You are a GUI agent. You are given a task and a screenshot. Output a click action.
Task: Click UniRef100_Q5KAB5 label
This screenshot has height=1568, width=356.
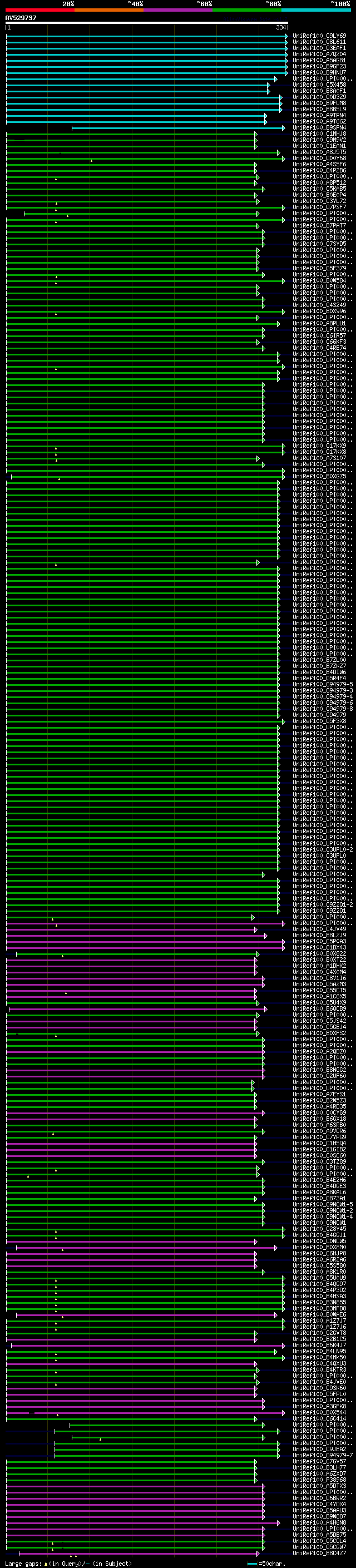319,189
